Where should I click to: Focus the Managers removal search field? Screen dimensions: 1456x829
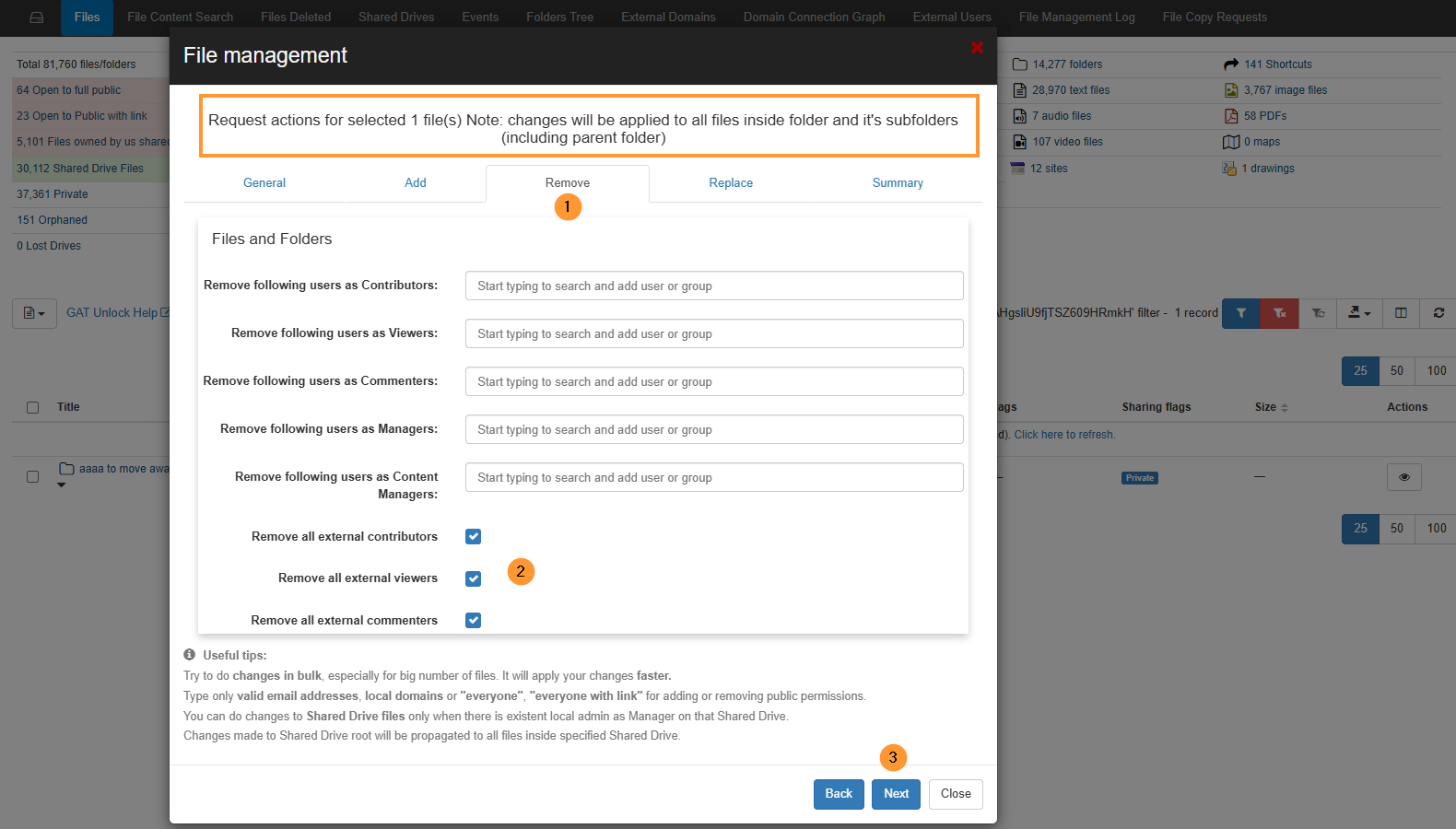pyautogui.click(x=714, y=429)
